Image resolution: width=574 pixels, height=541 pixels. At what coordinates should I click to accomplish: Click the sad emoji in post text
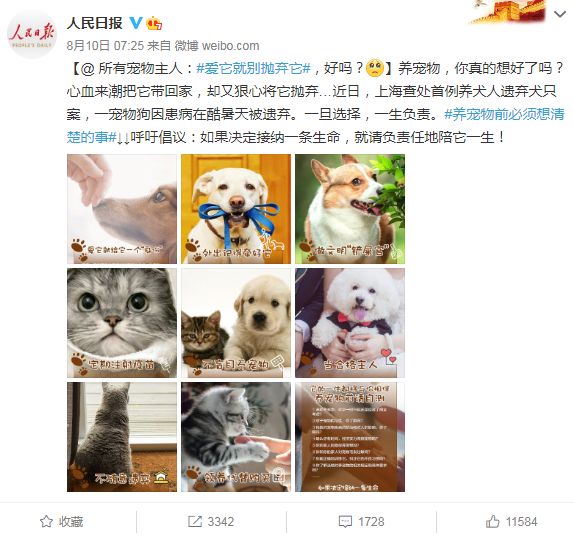pyautogui.click(x=374, y=68)
